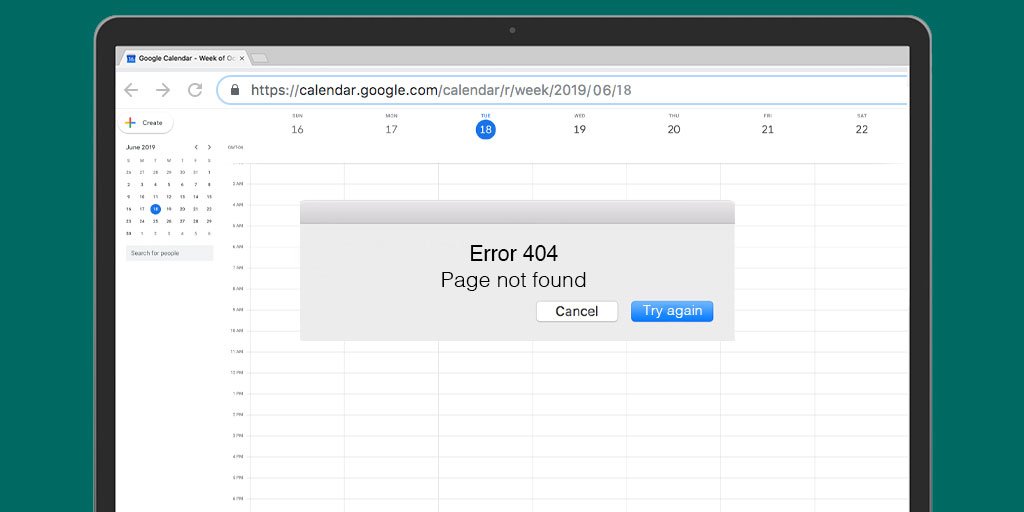Close the Google Calendar browser tab

[242, 58]
